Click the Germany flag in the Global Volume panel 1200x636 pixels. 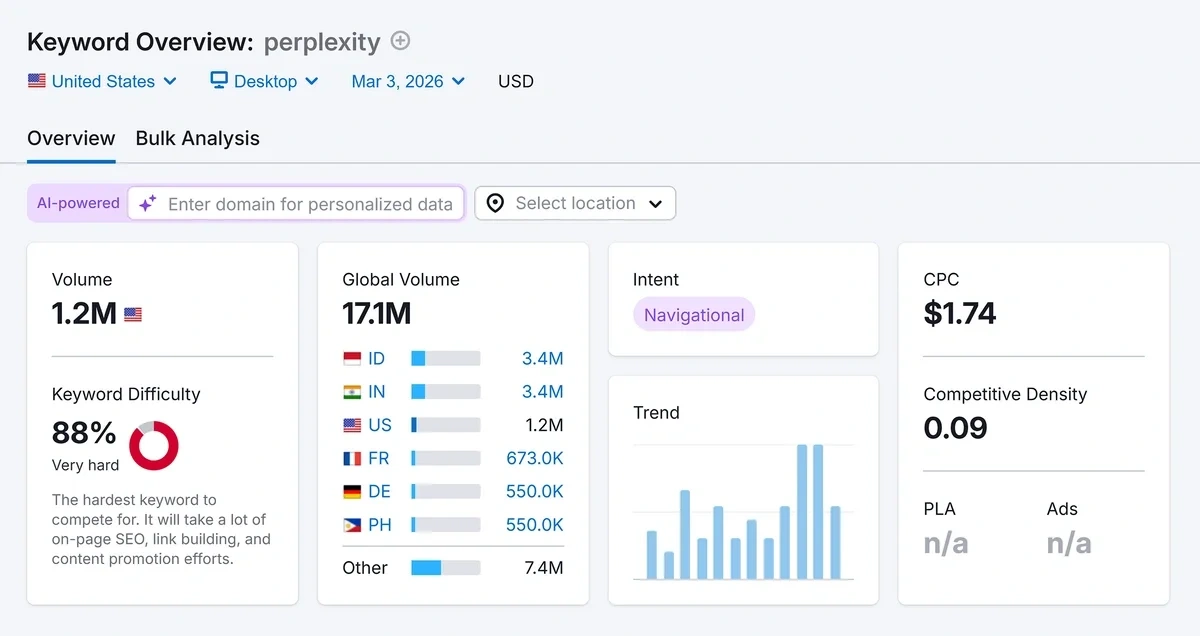click(x=351, y=491)
